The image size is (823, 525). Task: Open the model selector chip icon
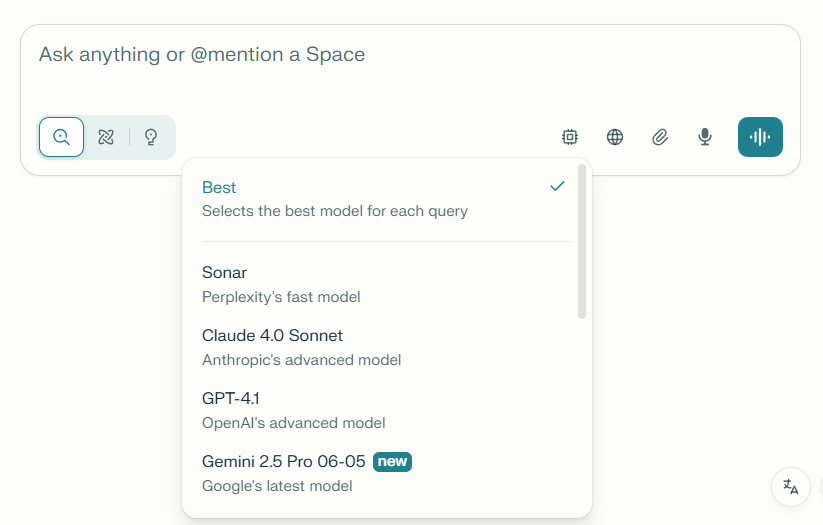click(x=570, y=137)
